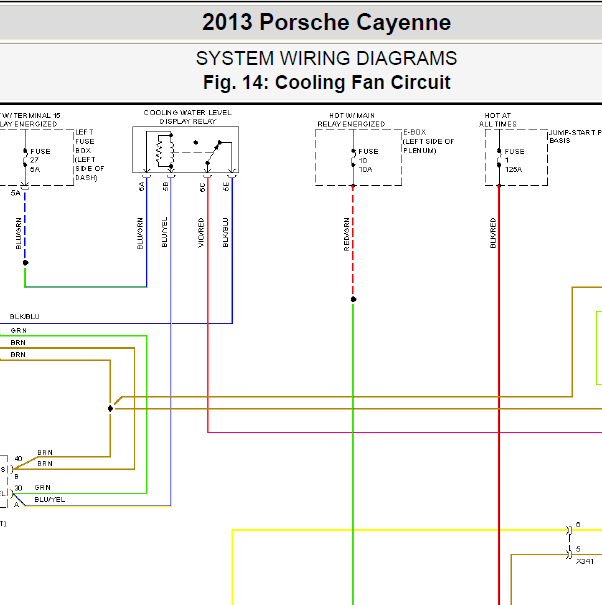Click the 'COOLING WATER LEVEL DISPLAY RELAY' label
Screen dimensions: 602x605
pos(188,117)
